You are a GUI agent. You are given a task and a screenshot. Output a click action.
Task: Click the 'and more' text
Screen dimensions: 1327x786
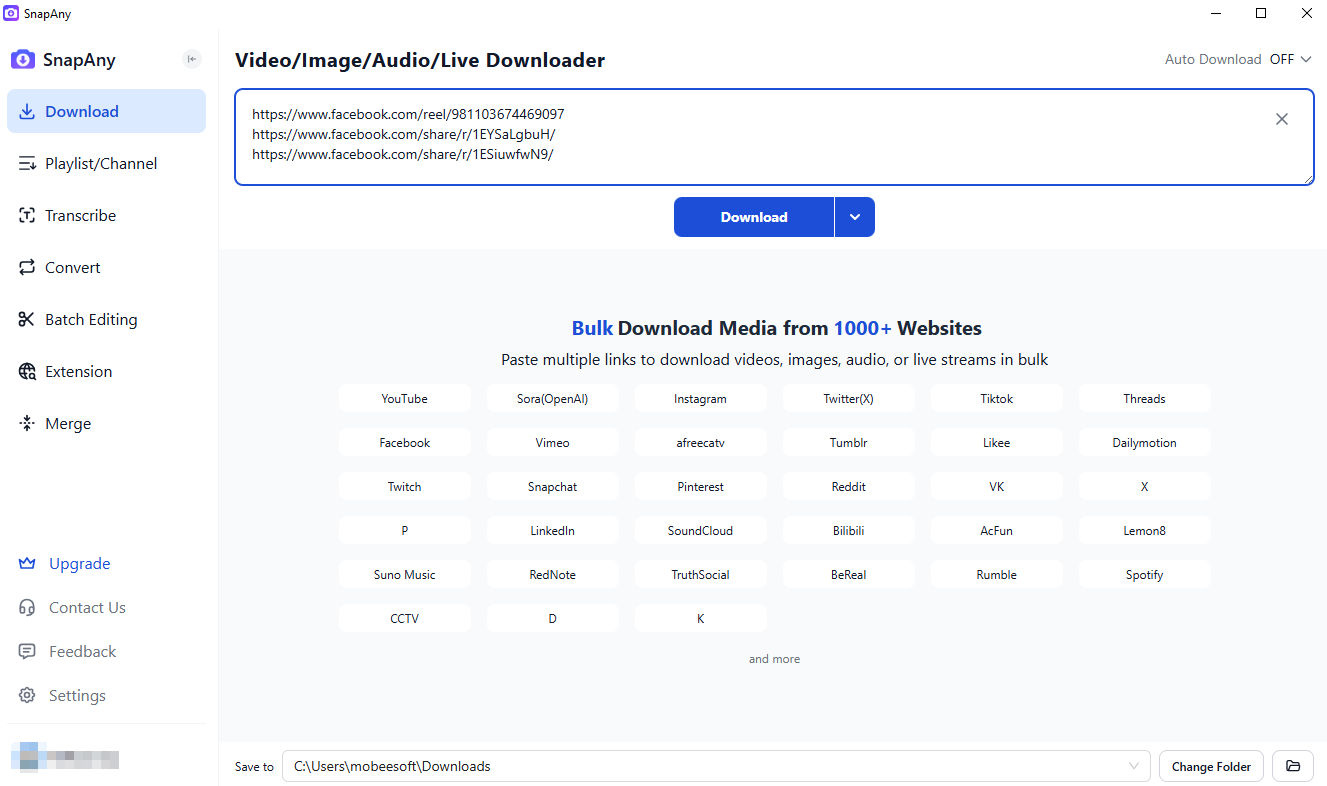click(774, 659)
